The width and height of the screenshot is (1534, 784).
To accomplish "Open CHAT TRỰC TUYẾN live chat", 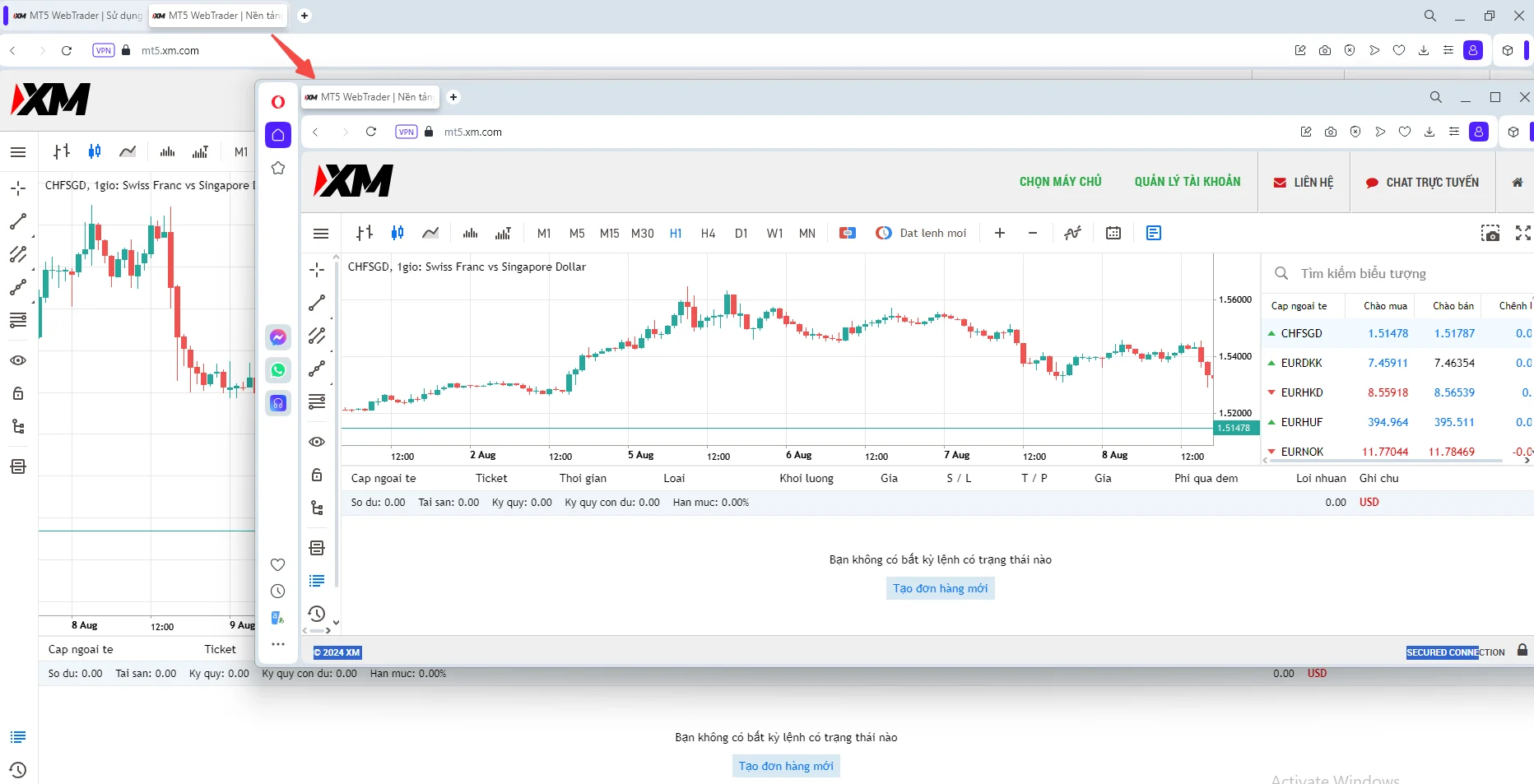I will tap(1422, 183).
